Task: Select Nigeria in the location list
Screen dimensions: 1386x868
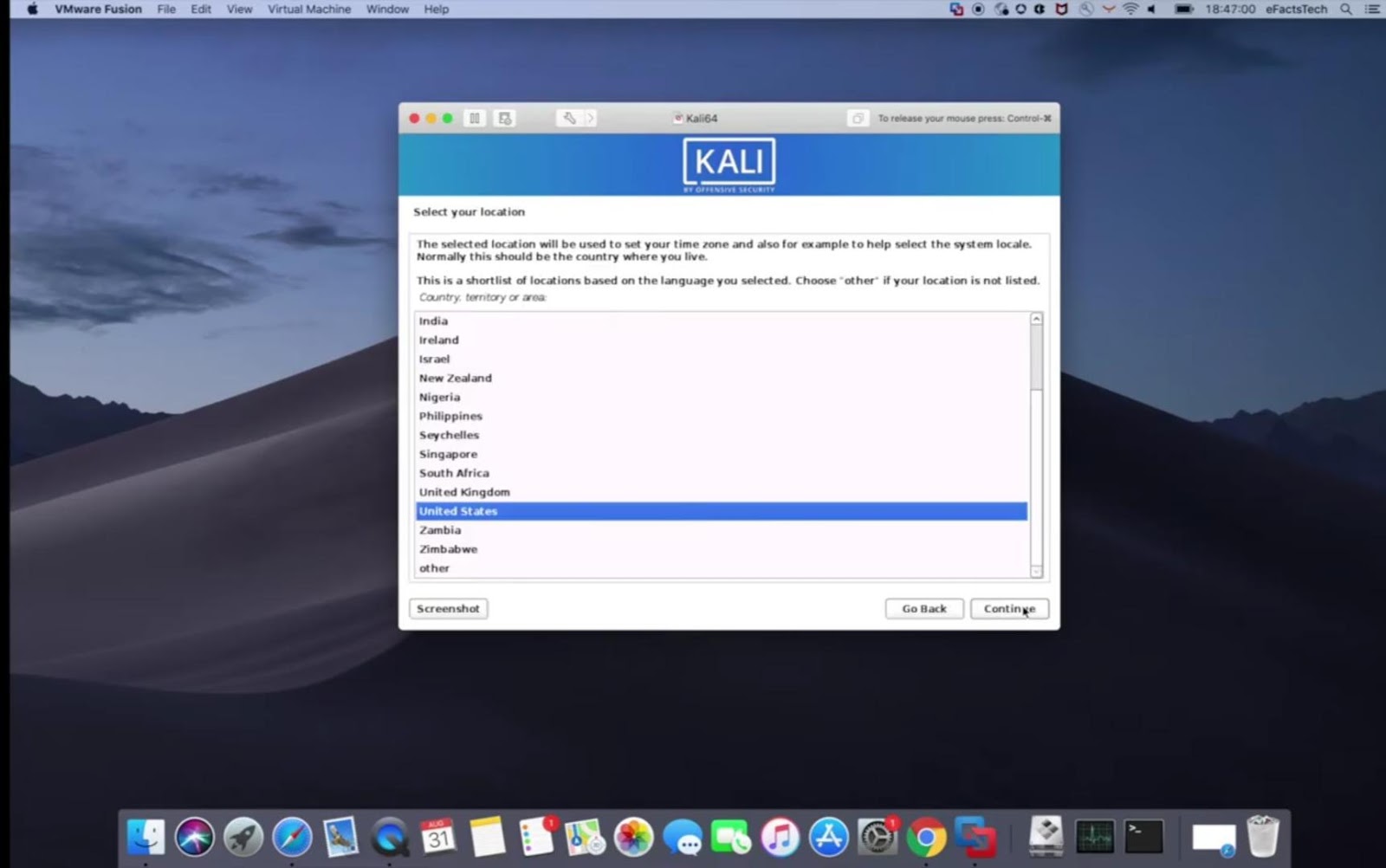Action: (722, 397)
